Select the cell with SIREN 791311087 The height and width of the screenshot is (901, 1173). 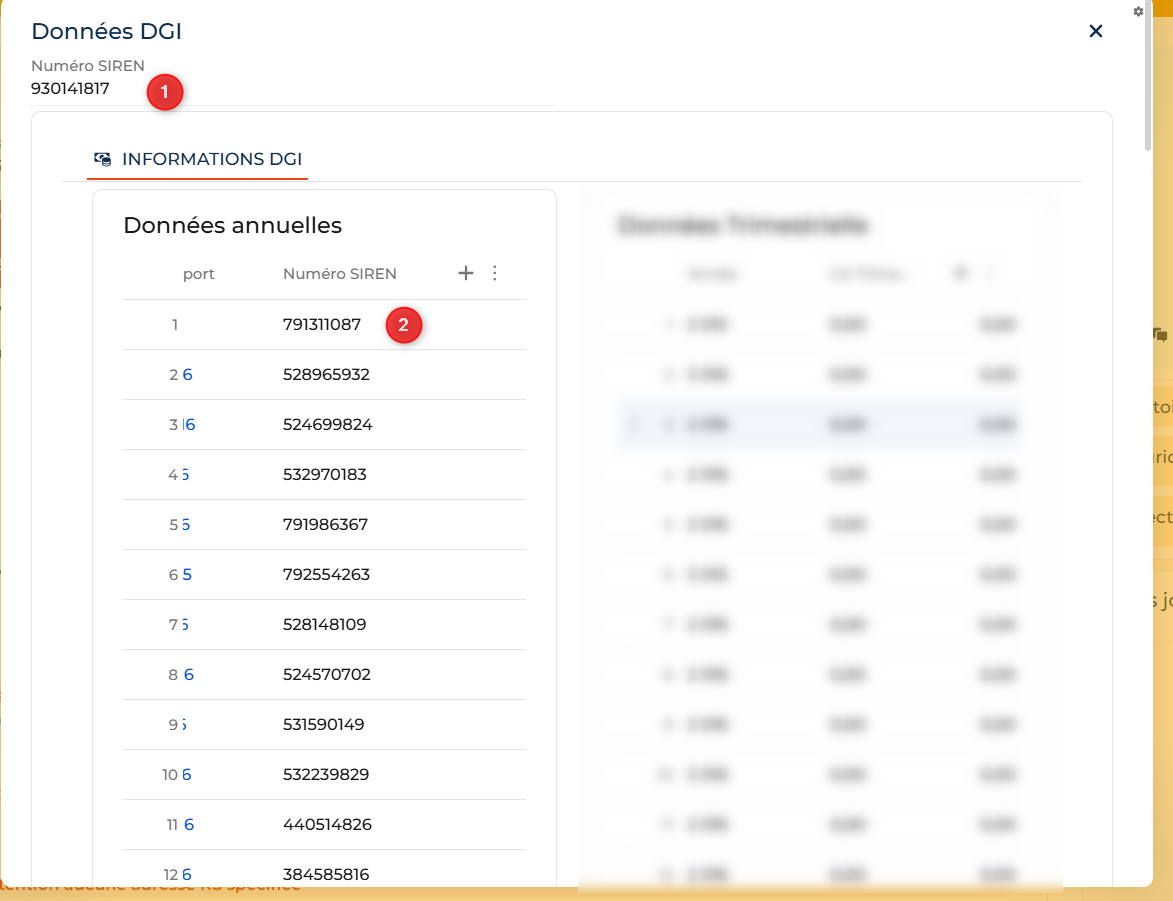point(322,325)
